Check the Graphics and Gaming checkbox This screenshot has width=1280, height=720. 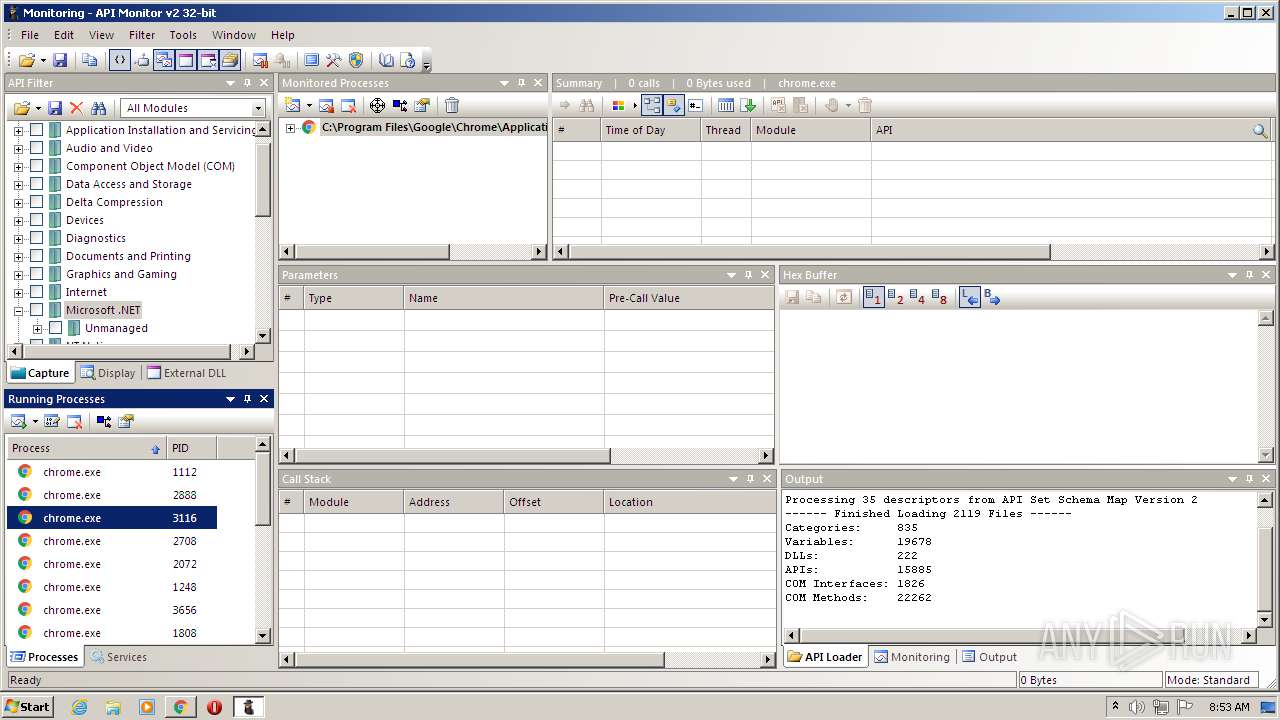[x=37, y=274]
